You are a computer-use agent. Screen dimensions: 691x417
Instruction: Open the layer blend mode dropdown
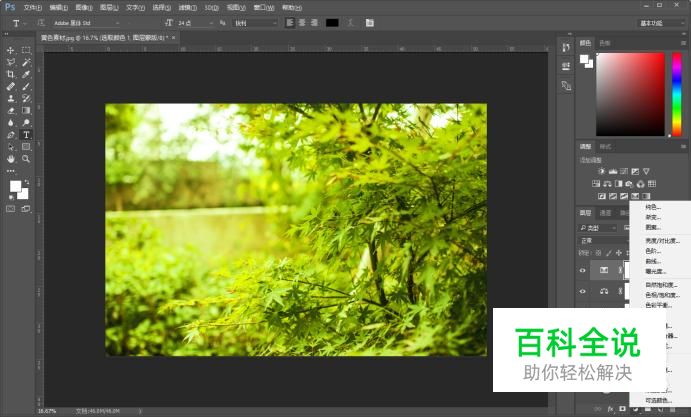coord(603,241)
